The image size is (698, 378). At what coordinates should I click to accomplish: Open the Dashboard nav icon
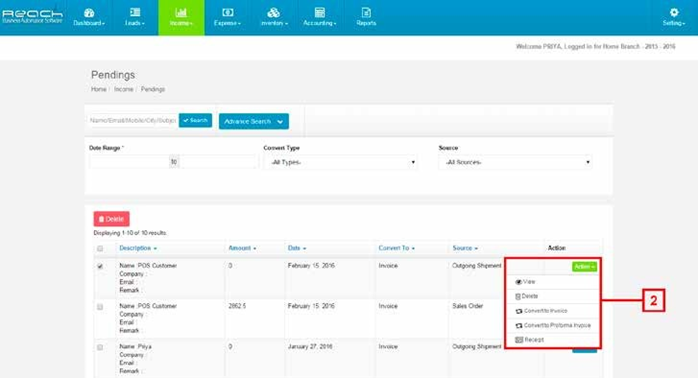89,13
